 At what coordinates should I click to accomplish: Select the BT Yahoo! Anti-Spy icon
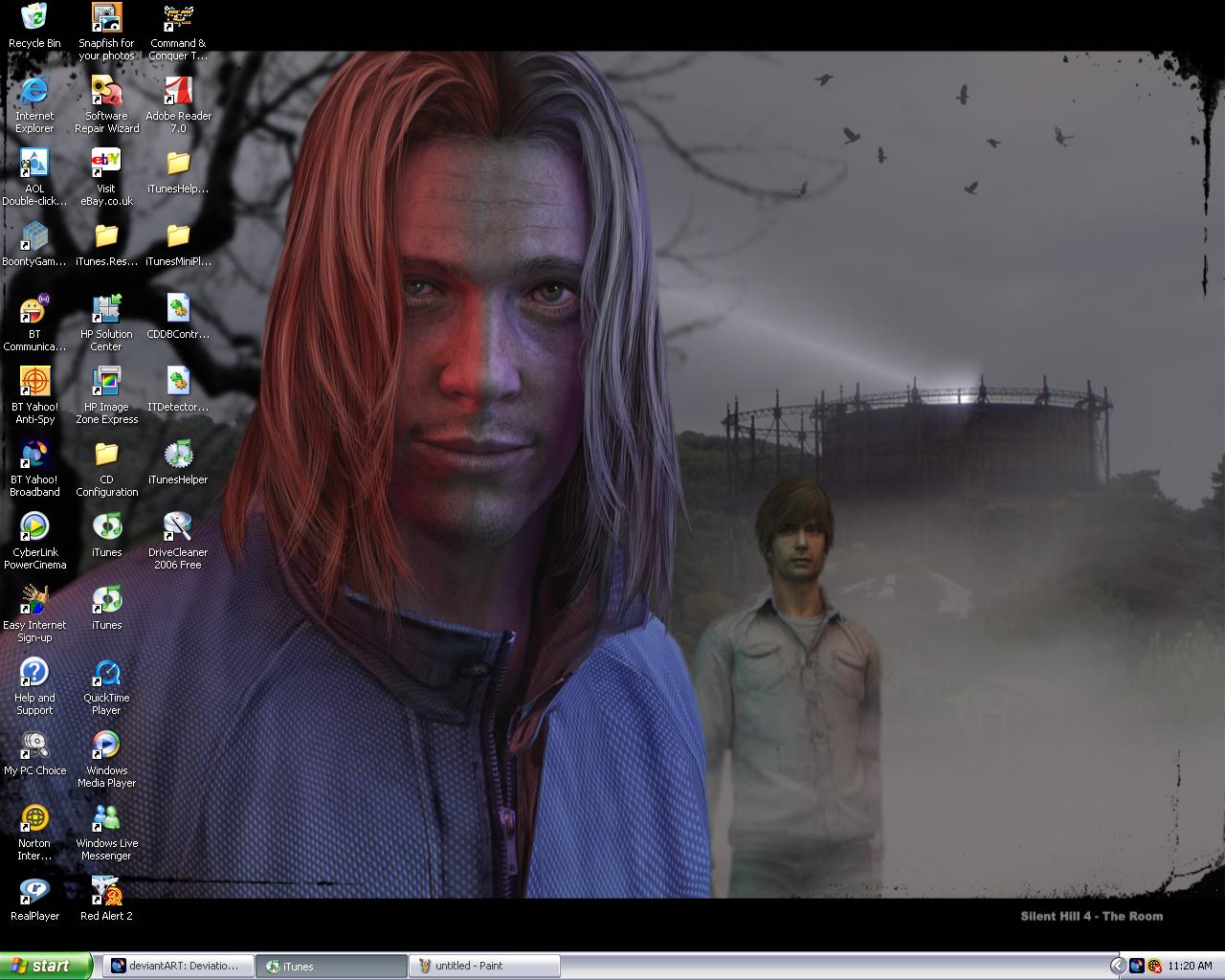34,395
